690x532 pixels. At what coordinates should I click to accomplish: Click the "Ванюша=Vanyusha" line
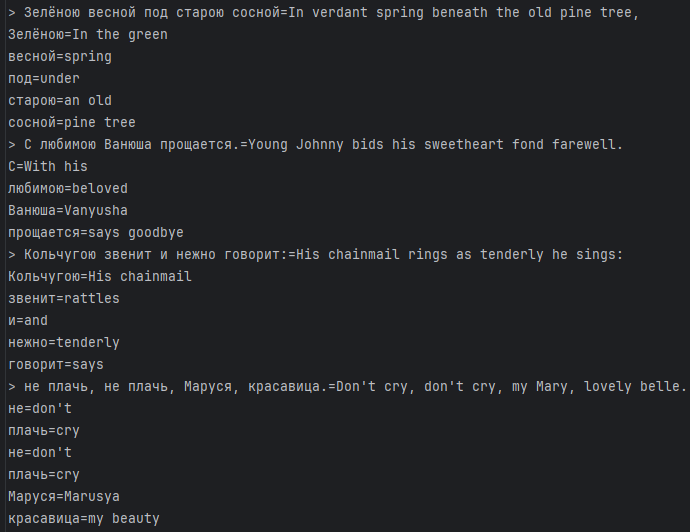coord(68,210)
